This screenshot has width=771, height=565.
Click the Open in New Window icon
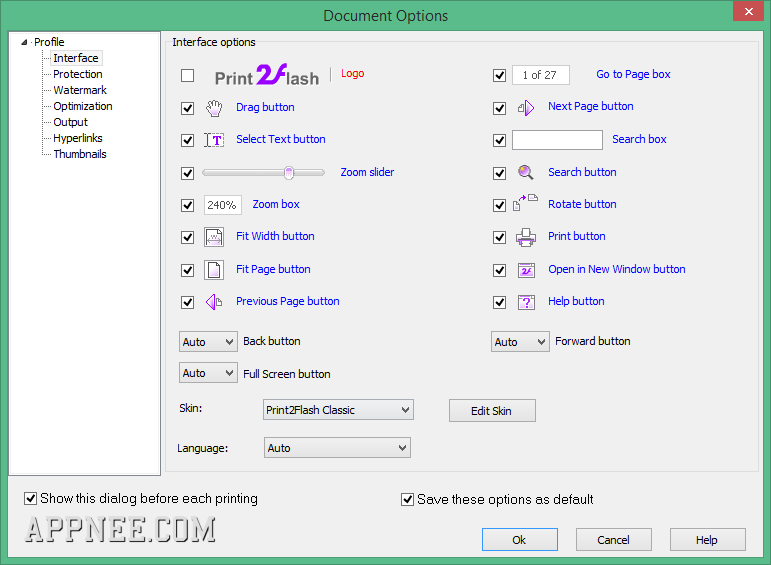(526, 270)
